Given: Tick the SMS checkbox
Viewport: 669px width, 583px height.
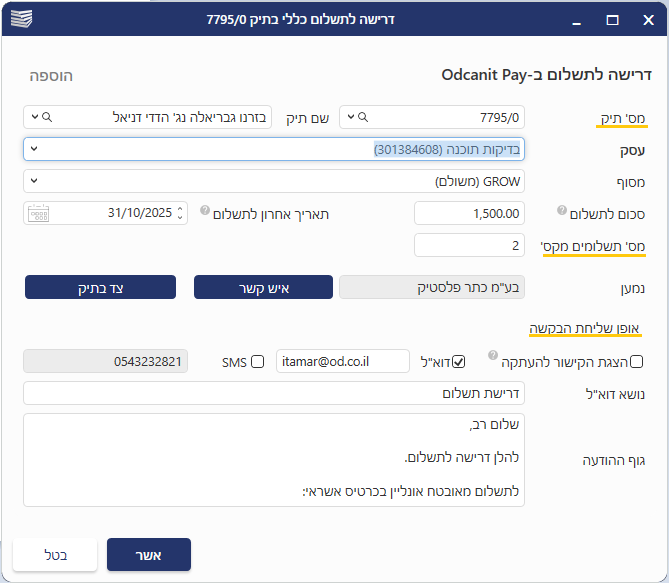Looking at the screenshot, I should (x=257, y=362).
